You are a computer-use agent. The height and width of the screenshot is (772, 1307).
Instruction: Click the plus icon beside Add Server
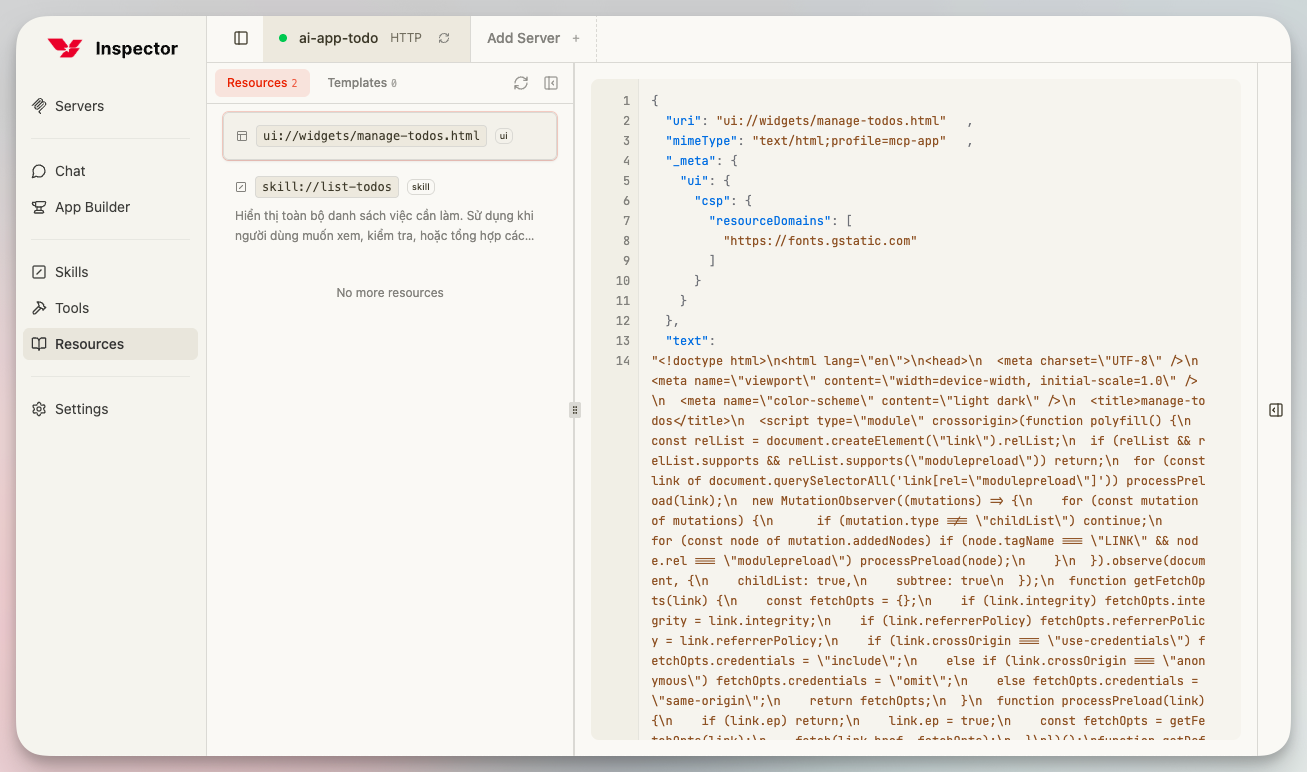click(576, 38)
